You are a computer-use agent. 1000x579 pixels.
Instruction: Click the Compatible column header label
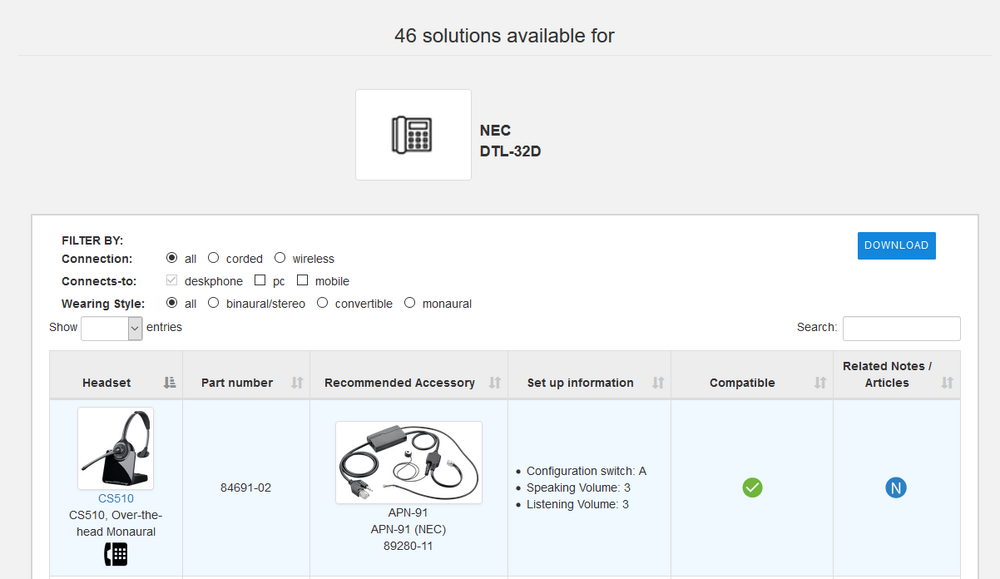(742, 383)
